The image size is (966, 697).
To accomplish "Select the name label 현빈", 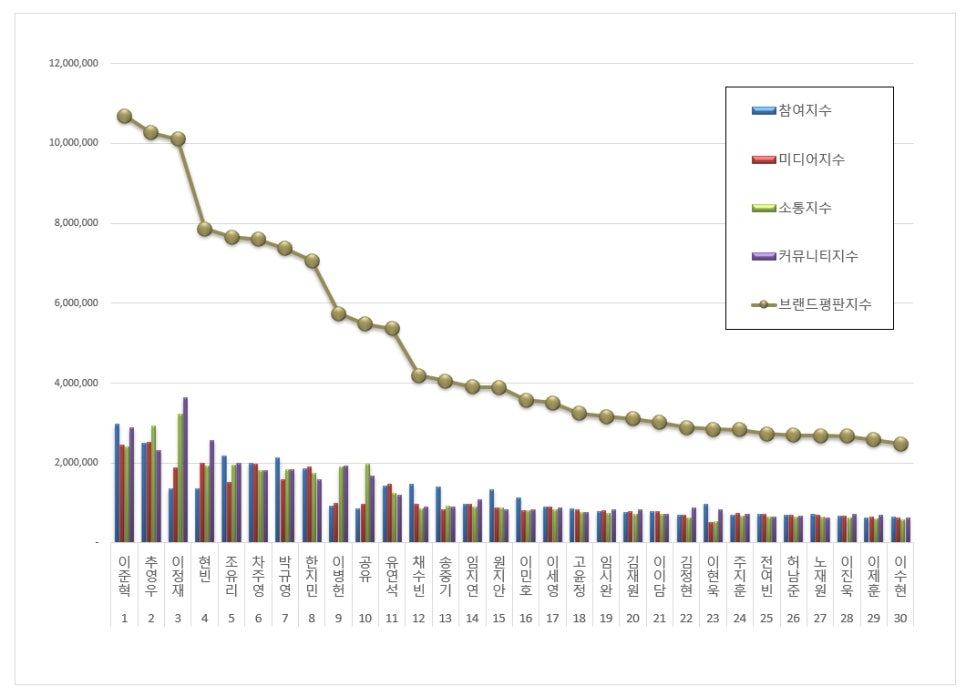I will [x=205, y=569].
